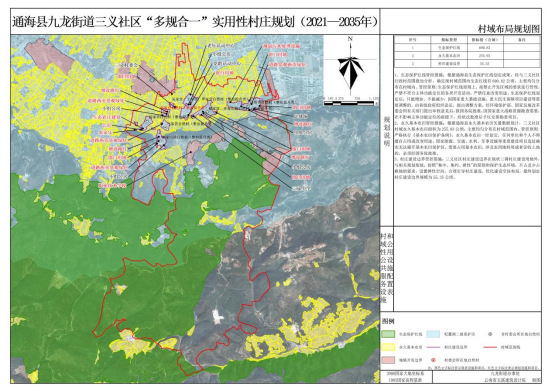The width and height of the screenshot is (553, 391).
Task: Click the pink urban development boundary swatch
Action: pyautogui.click(x=388, y=360)
